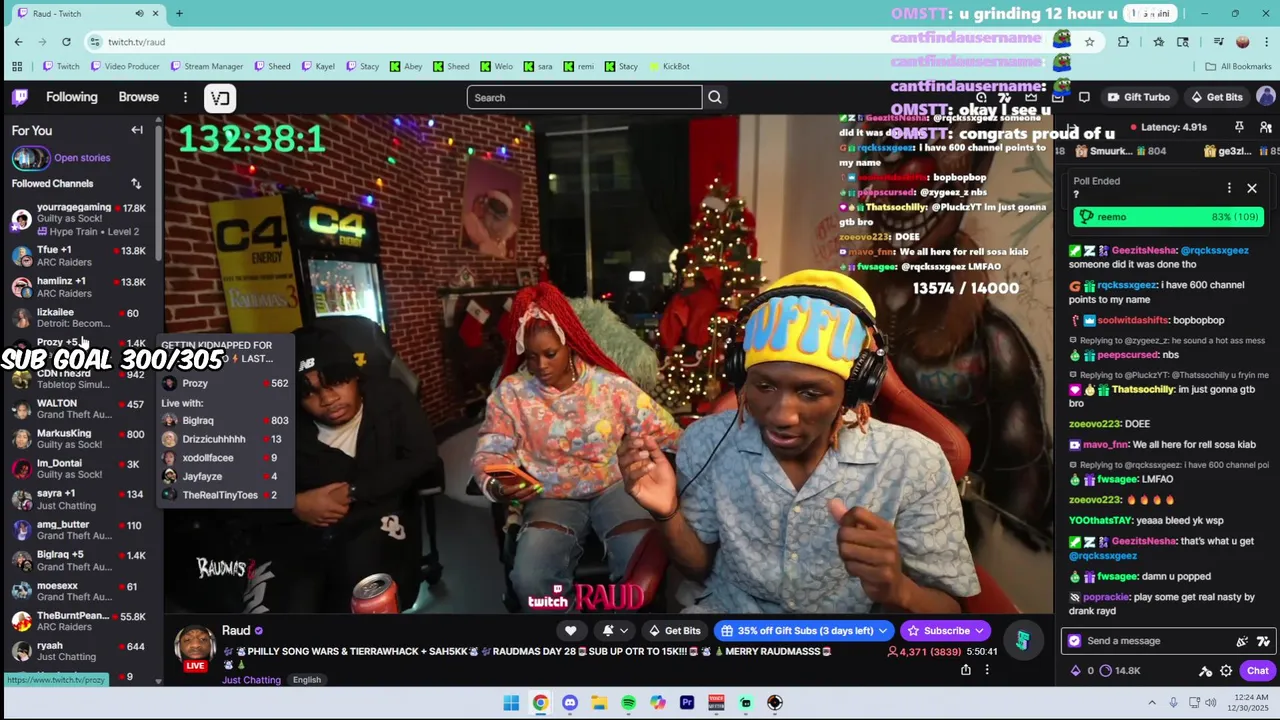Open Poll Ended options three dots
The width and height of the screenshot is (1280, 720).
[1229, 188]
